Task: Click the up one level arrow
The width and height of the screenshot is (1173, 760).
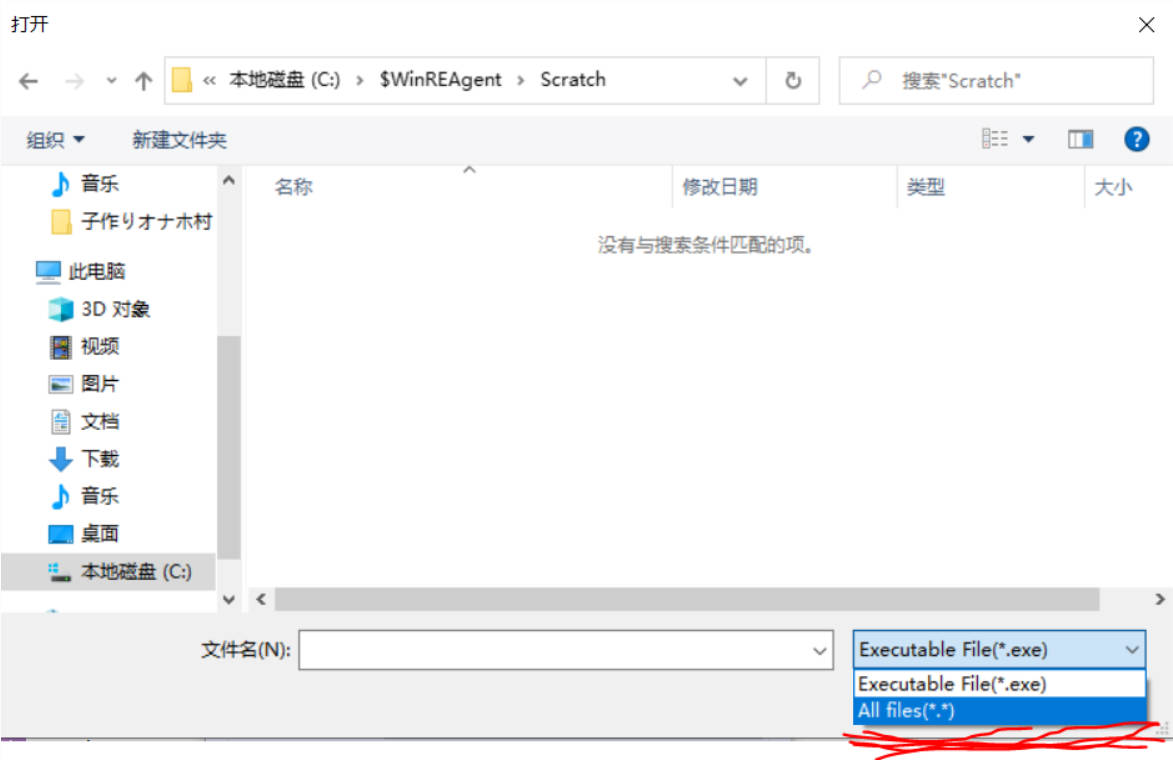Action: coord(143,82)
